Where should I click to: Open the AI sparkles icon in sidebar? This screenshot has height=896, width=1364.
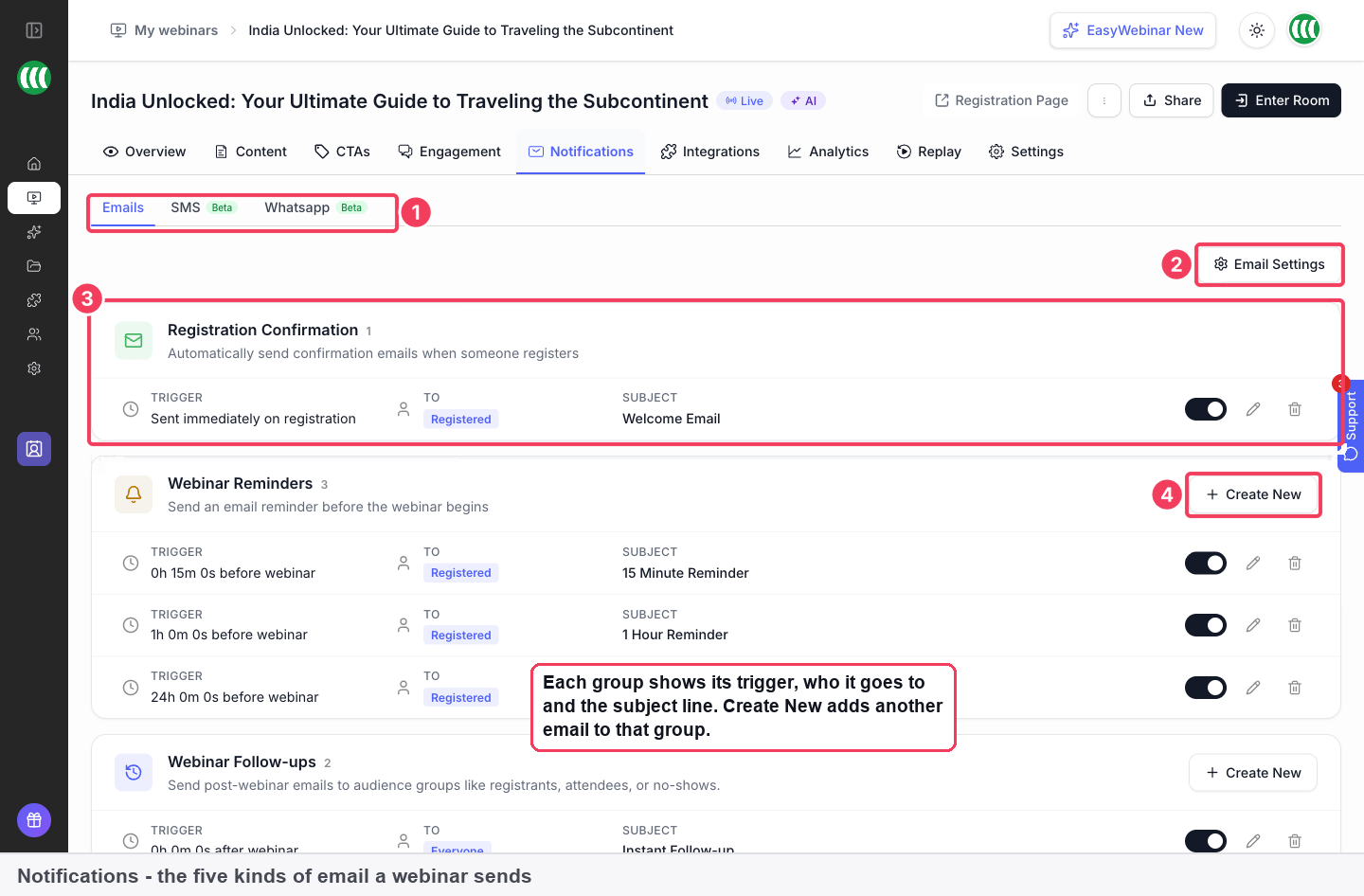point(34,232)
